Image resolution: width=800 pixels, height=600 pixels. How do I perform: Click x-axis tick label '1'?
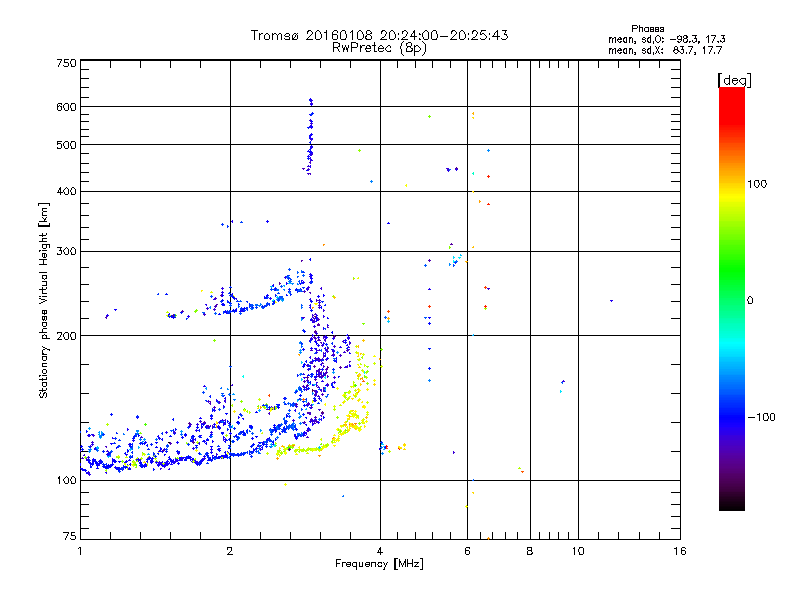80,551
